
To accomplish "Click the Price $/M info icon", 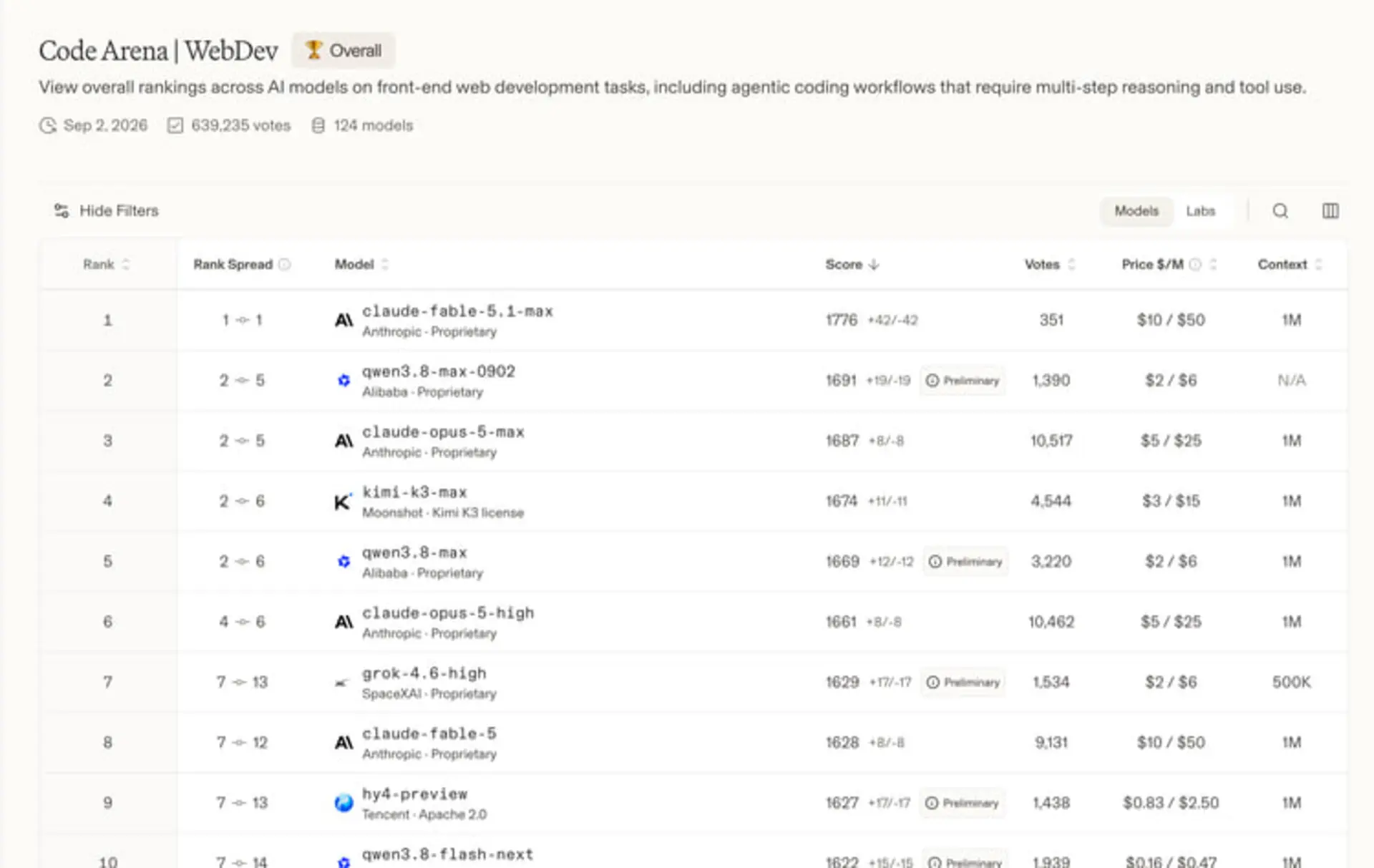I will (x=1195, y=264).
